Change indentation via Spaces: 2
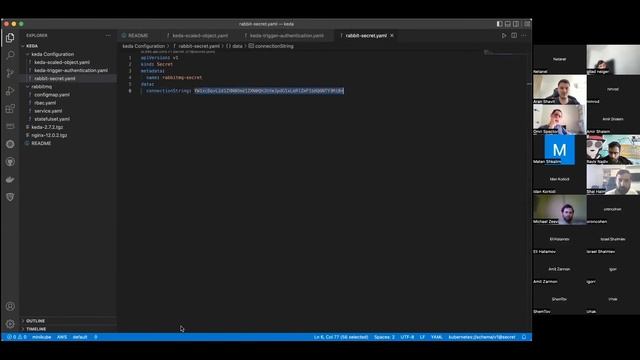The image size is (640, 360). tap(384, 337)
